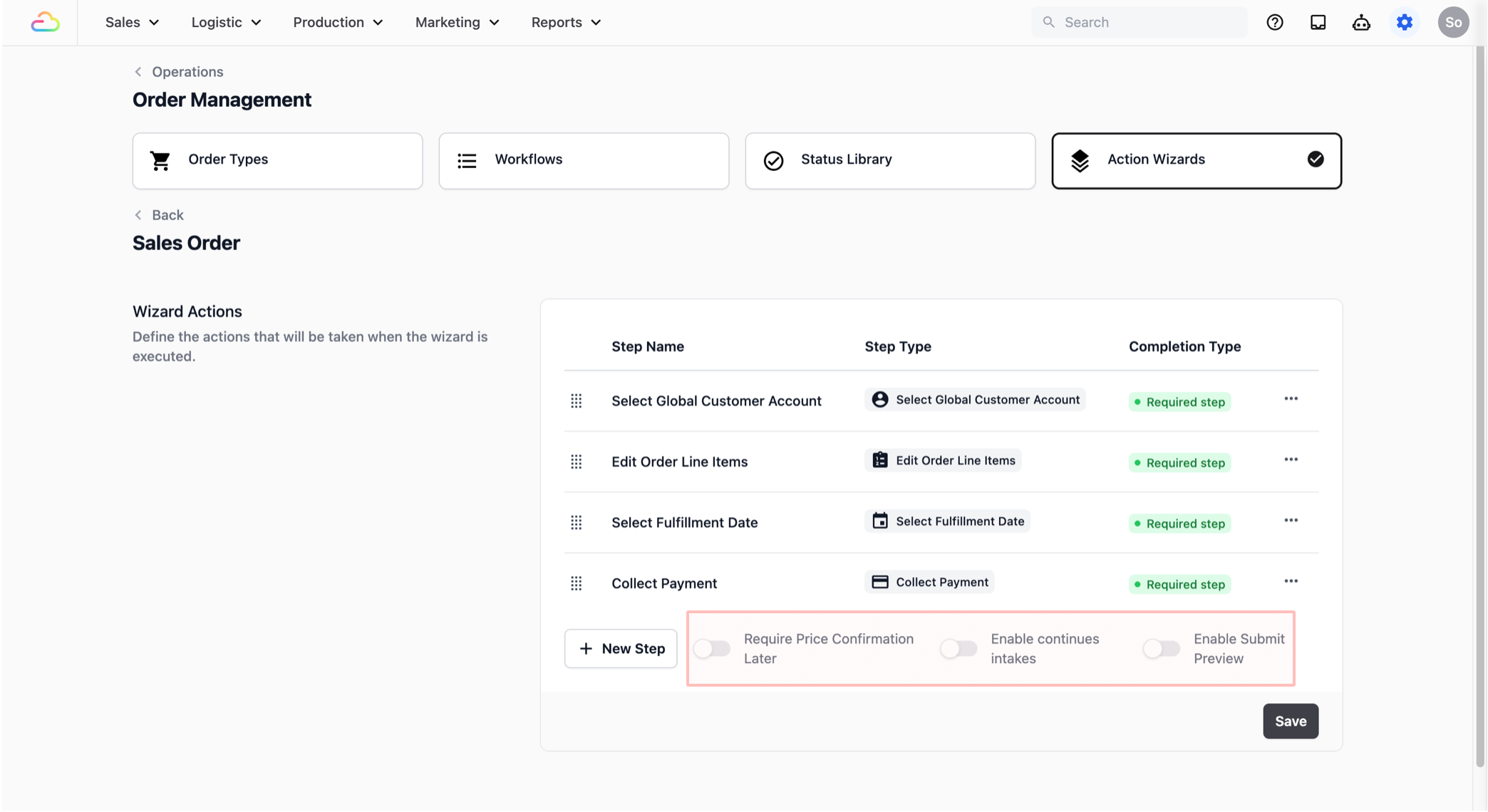Toggle Require Price Confirmation Later
The width and height of the screenshot is (1488, 812).
pyautogui.click(x=712, y=648)
